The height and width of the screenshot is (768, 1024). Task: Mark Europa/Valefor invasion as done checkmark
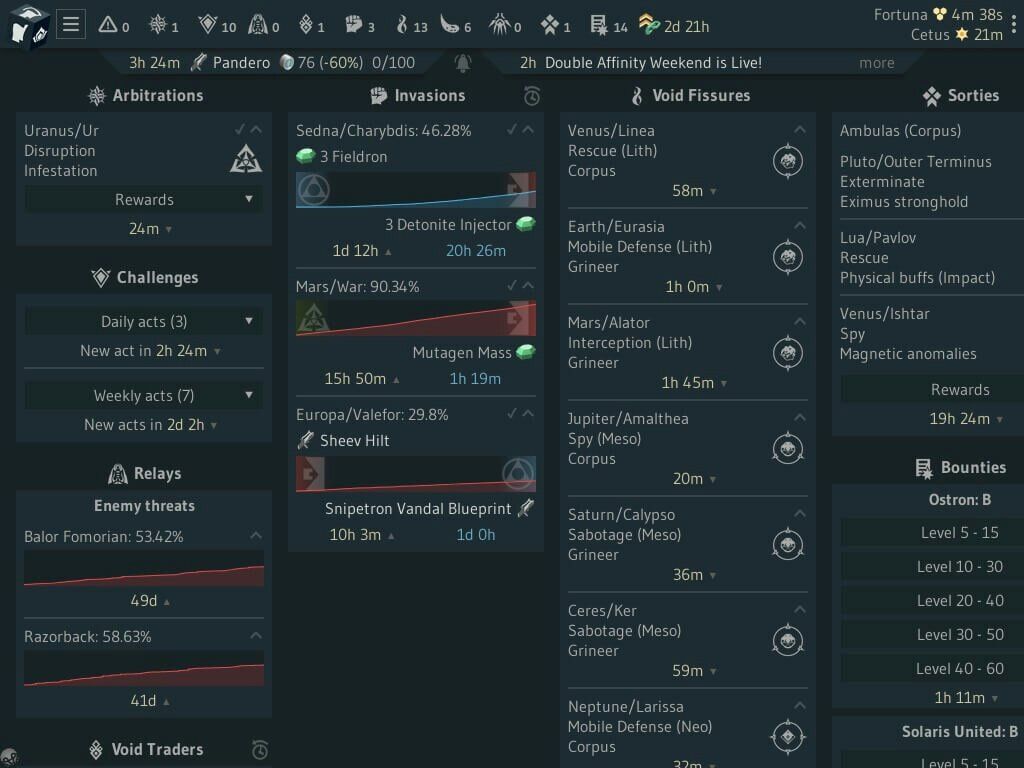[x=511, y=413]
